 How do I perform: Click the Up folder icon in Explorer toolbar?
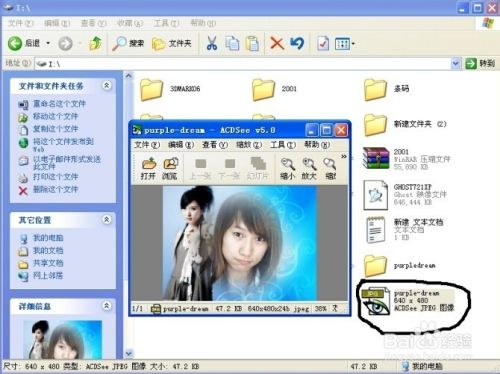(96, 43)
